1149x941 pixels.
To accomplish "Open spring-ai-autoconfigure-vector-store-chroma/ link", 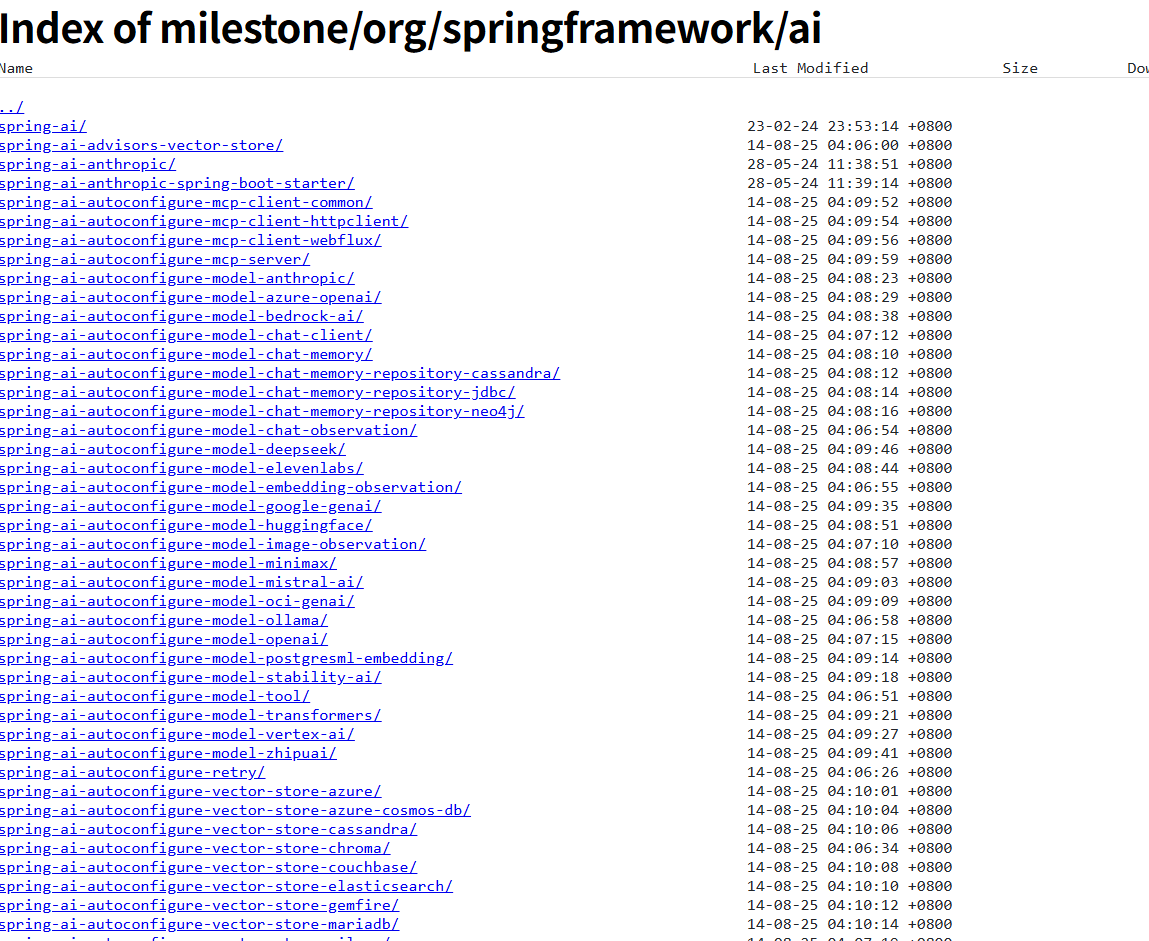I will click(195, 850).
